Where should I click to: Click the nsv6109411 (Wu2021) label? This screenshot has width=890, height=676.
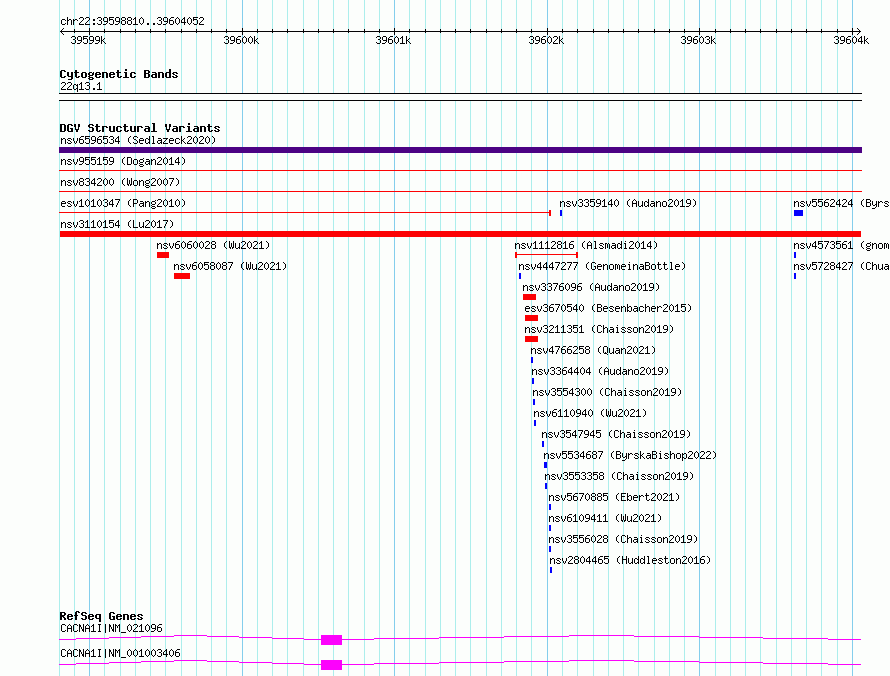coord(605,518)
